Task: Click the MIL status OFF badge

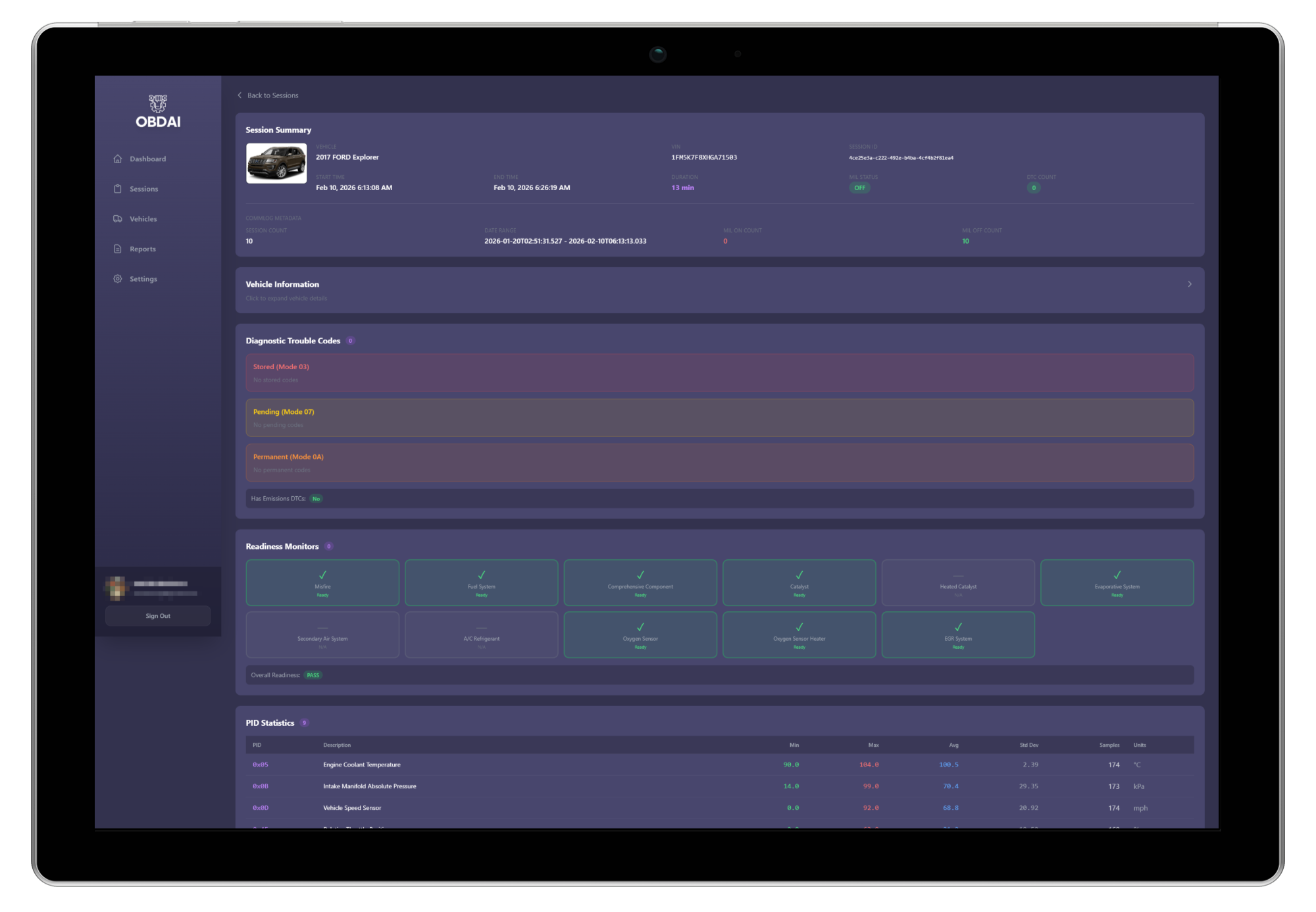Action: [859, 188]
